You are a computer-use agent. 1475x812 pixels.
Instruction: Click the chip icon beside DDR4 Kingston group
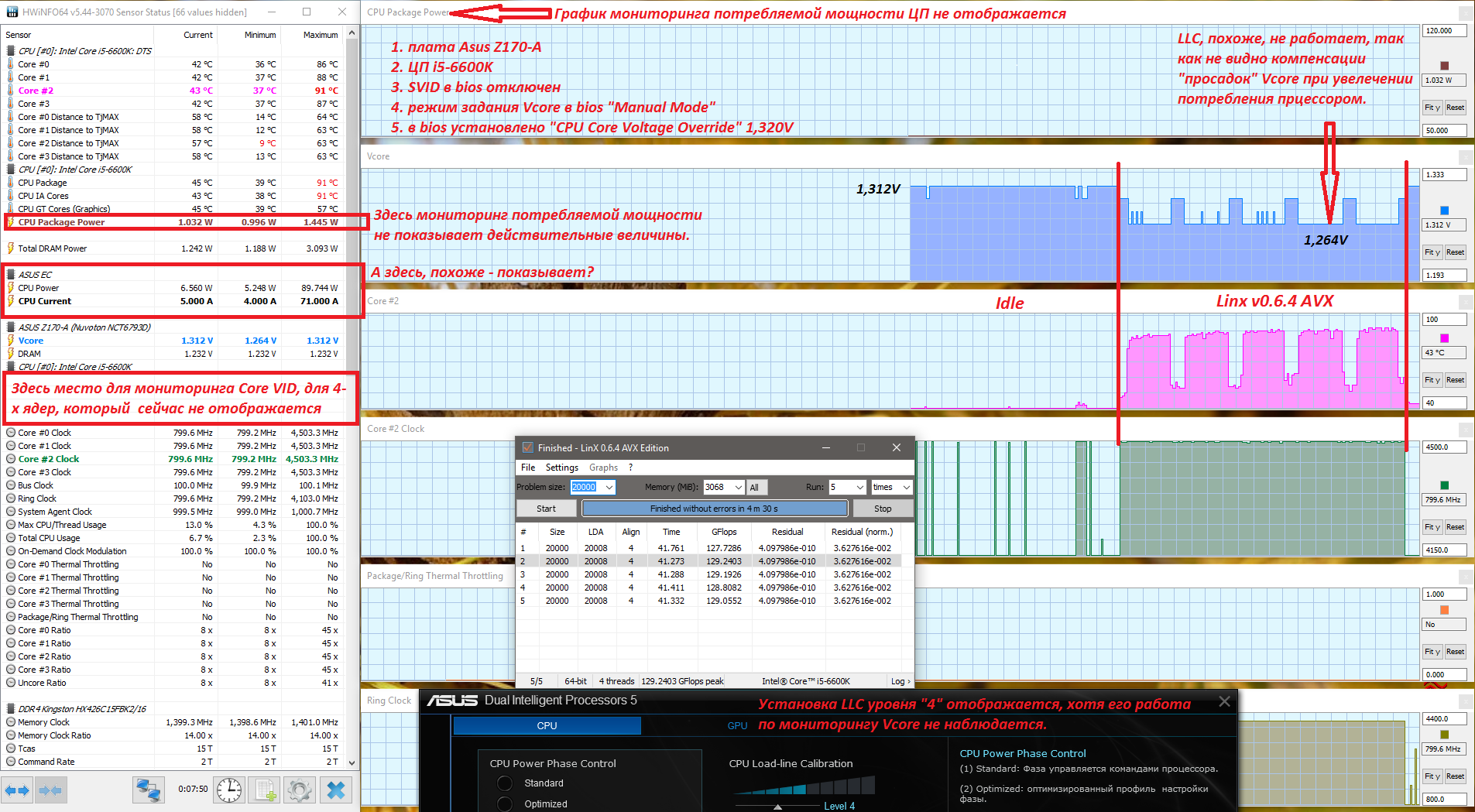point(11,709)
